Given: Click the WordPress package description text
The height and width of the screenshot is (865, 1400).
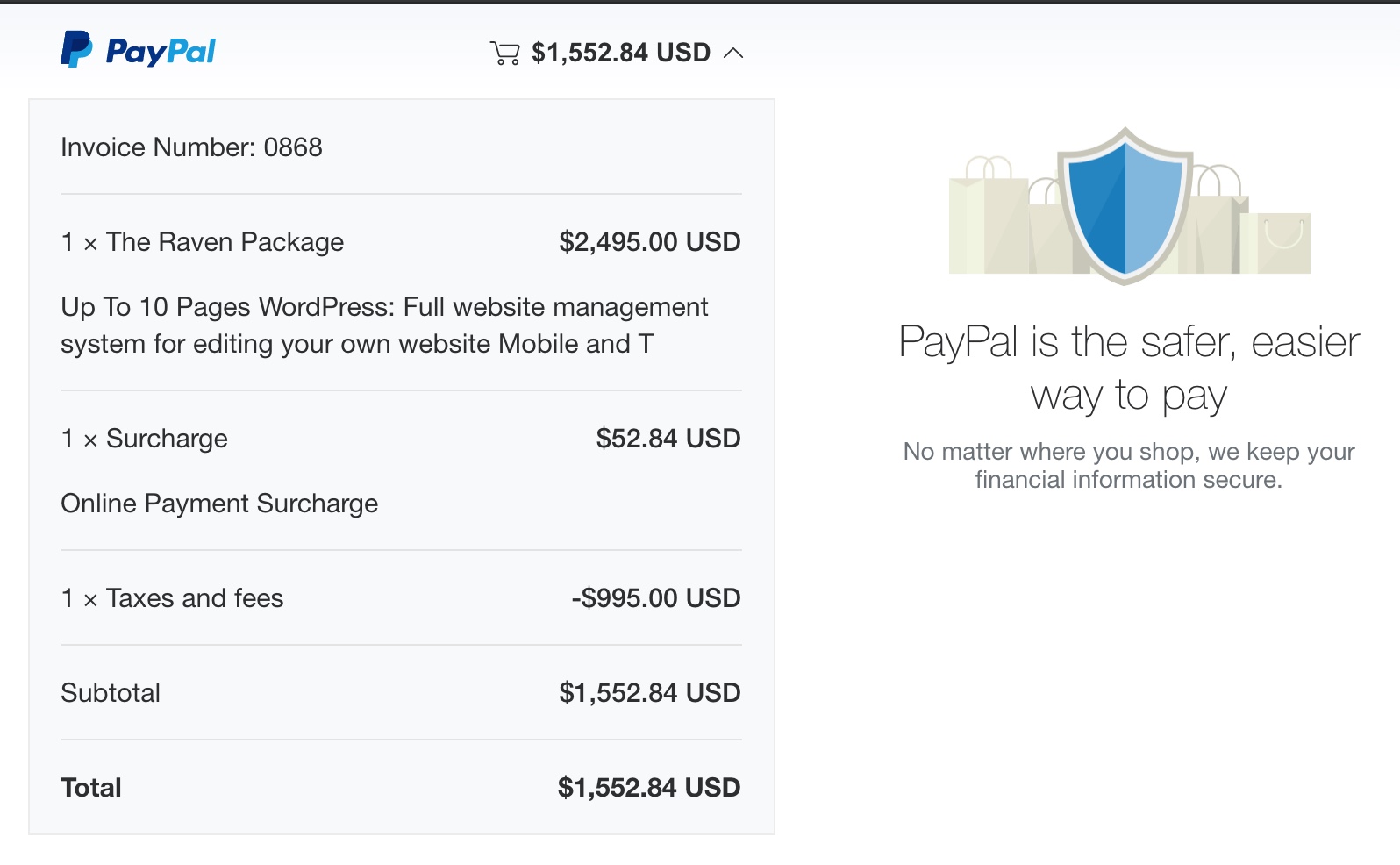Looking at the screenshot, I should [384, 325].
